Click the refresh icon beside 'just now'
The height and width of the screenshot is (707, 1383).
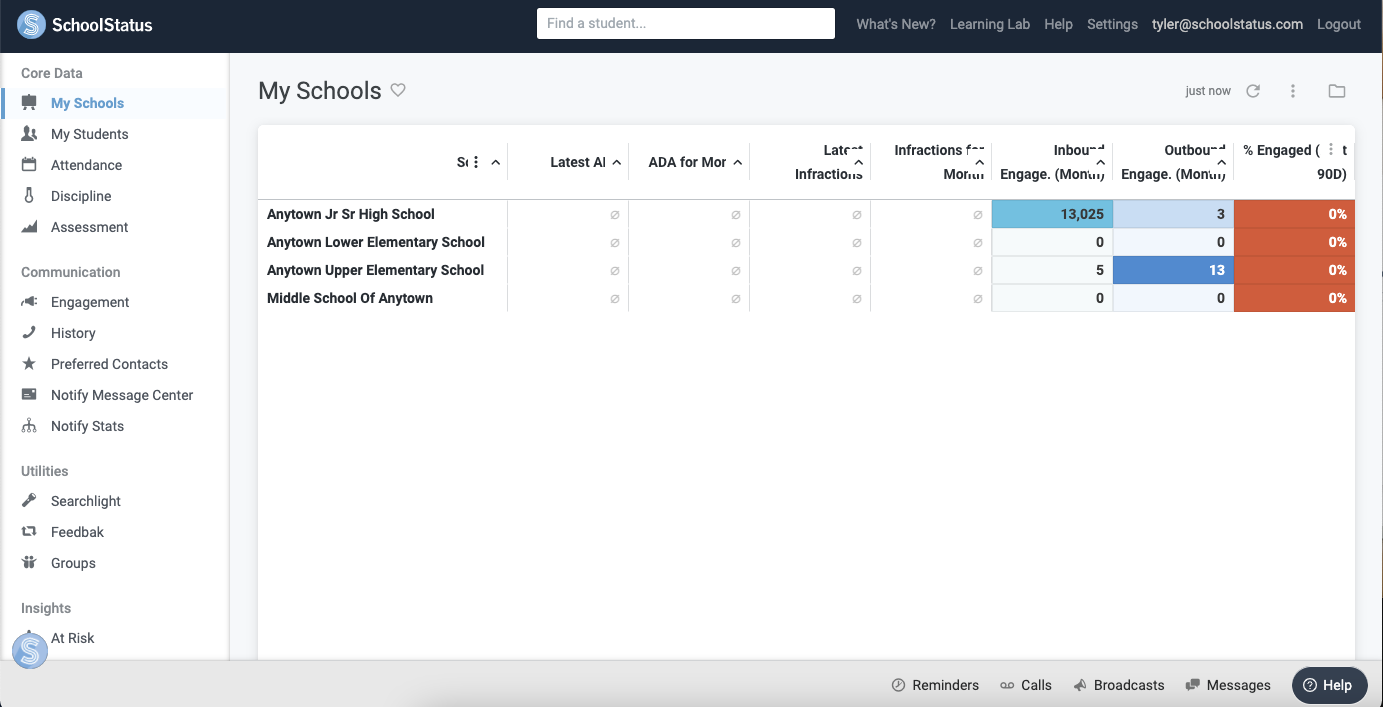pyautogui.click(x=1253, y=91)
